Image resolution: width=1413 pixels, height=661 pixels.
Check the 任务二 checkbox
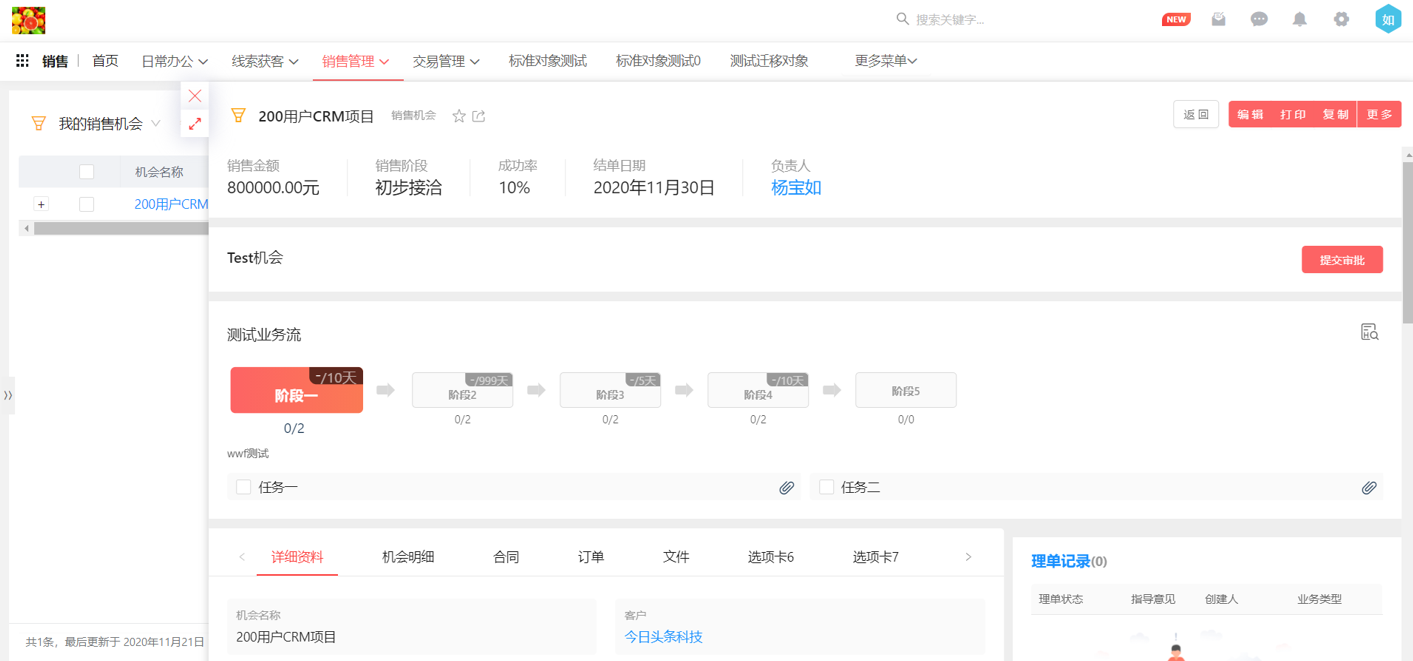pos(826,487)
